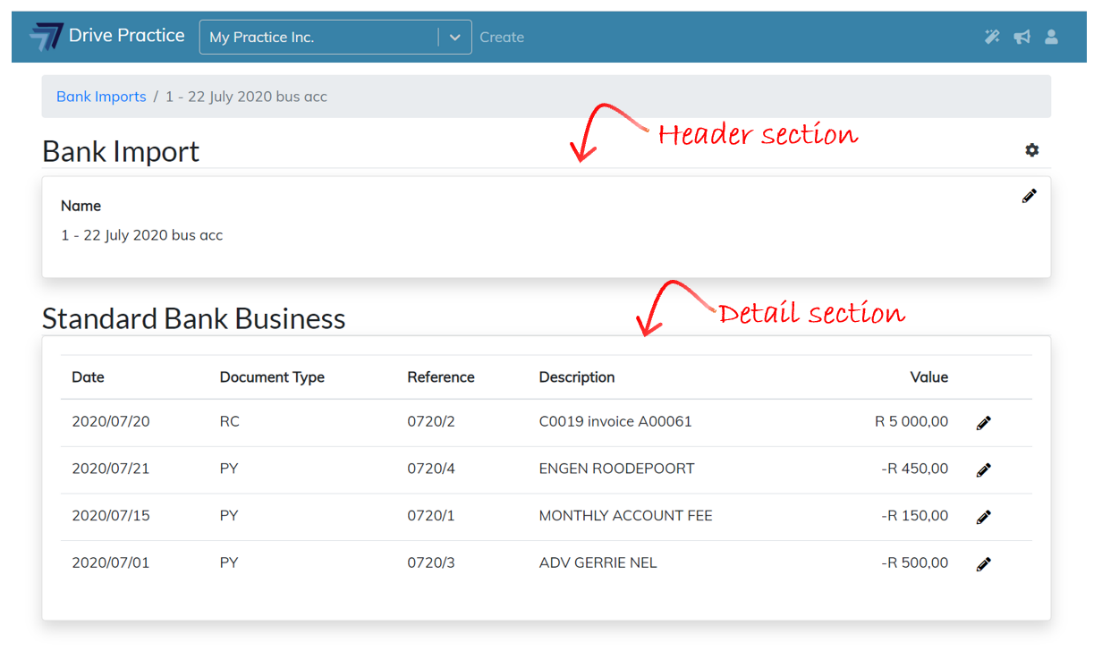Image resolution: width=1102 pixels, height=651 pixels.
Task: Click the Standard Bank Business heading
Action: tap(193, 318)
